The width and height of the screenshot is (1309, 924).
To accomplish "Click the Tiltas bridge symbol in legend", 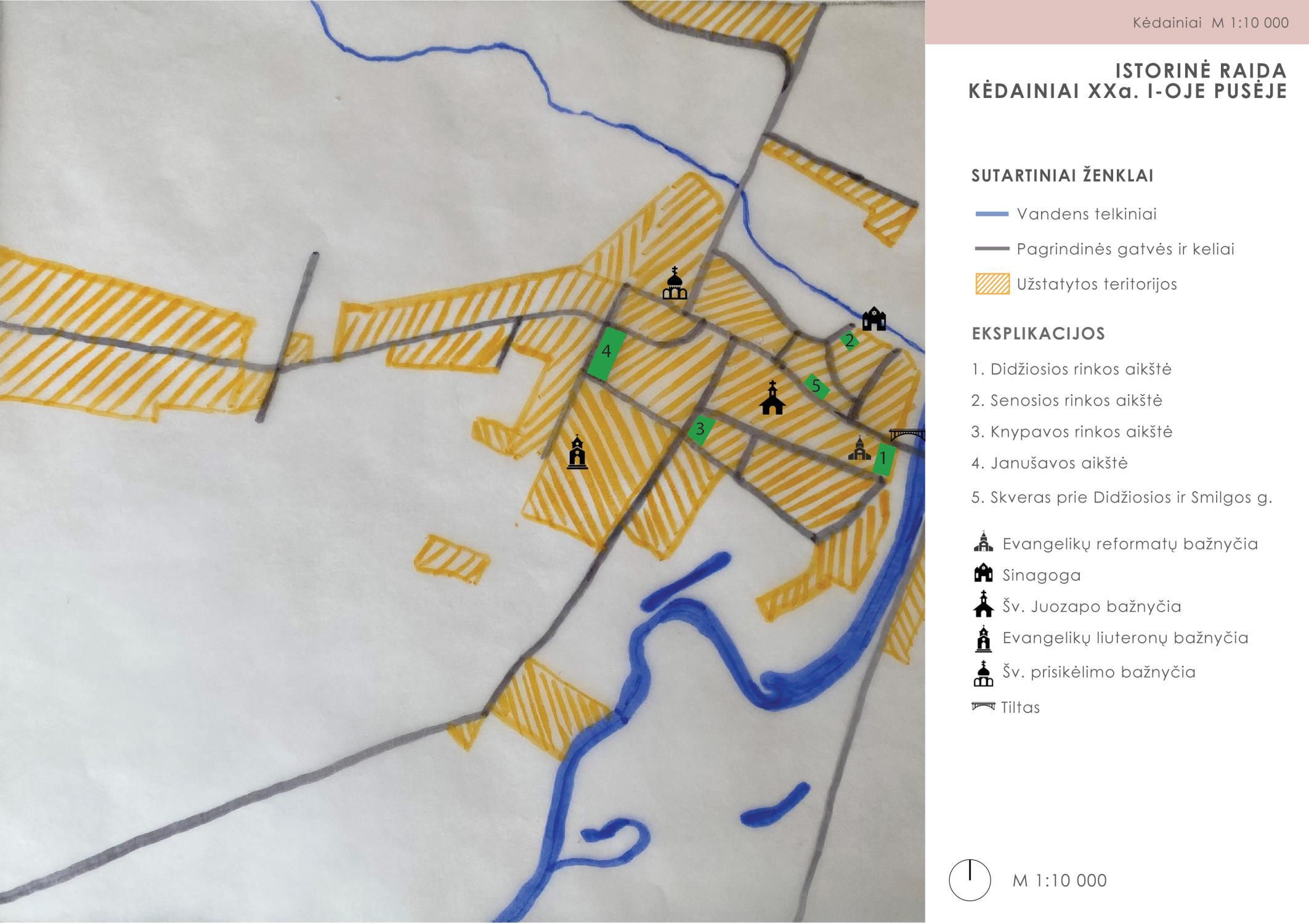I will click(x=983, y=707).
